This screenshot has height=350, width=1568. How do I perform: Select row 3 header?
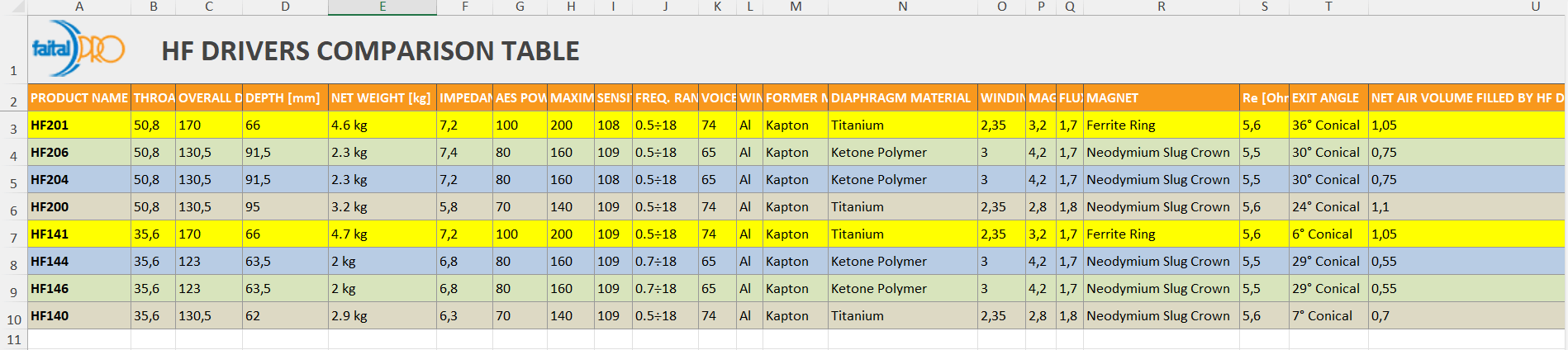tap(13, 125)
